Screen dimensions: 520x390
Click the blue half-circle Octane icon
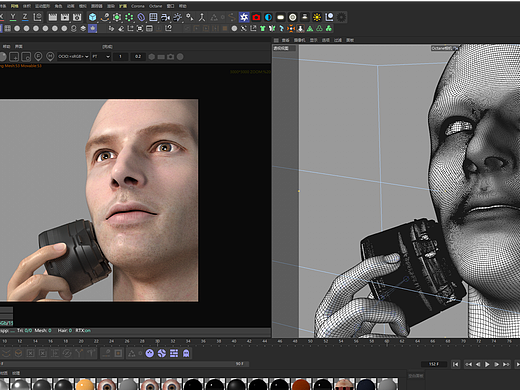click(268, 17)
